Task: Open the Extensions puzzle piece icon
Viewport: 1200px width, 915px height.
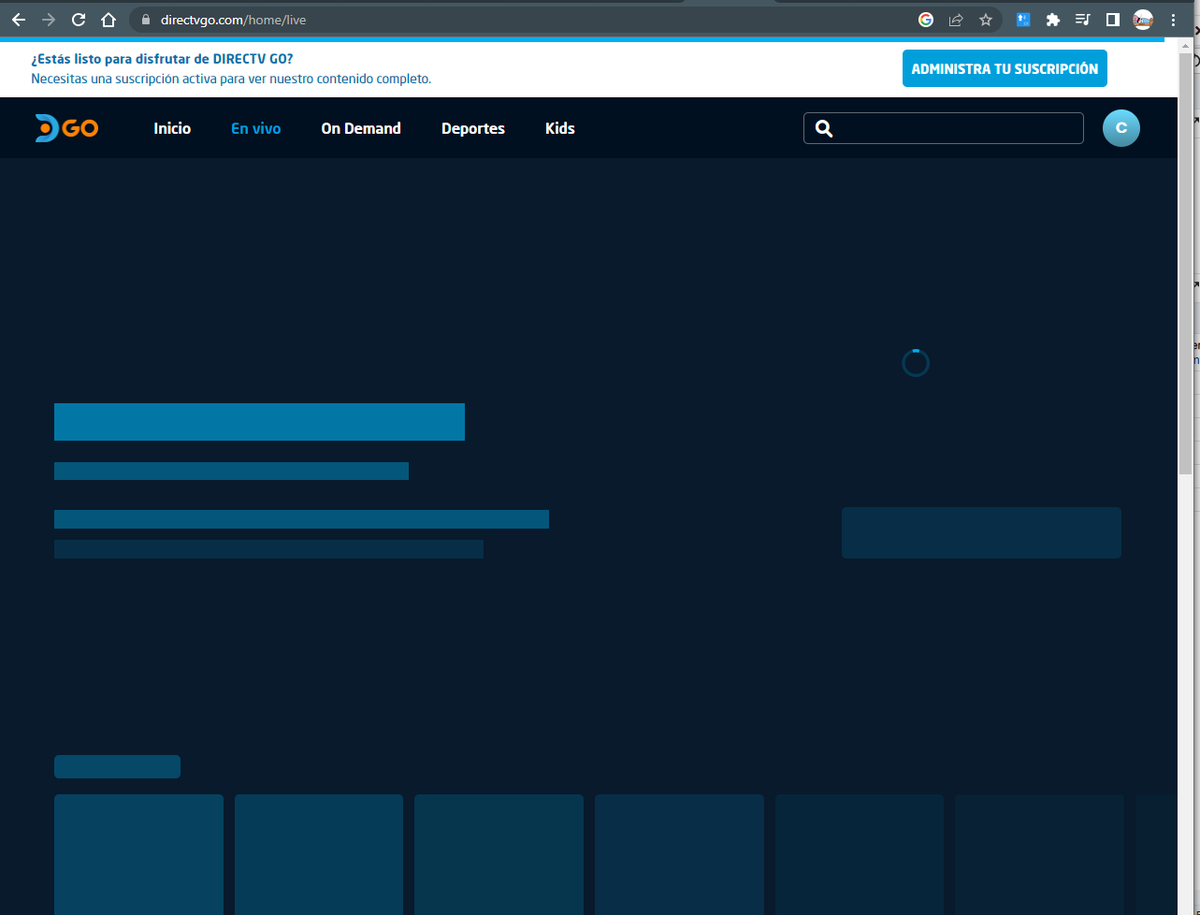Action: click(x=1052, y=20)
